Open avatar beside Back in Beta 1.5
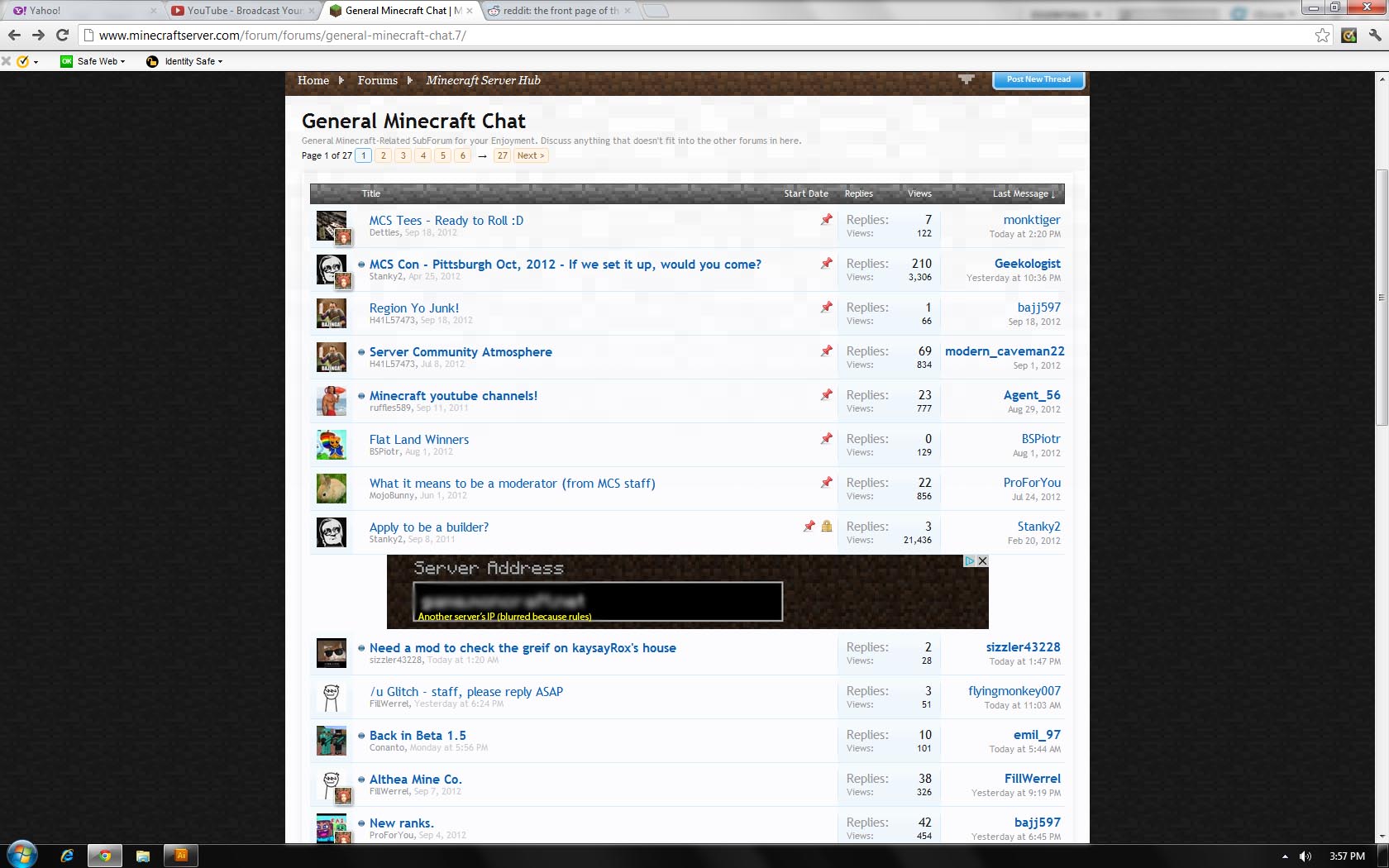The height and width of the screenshot is (868, 1389). pos(332,741)
